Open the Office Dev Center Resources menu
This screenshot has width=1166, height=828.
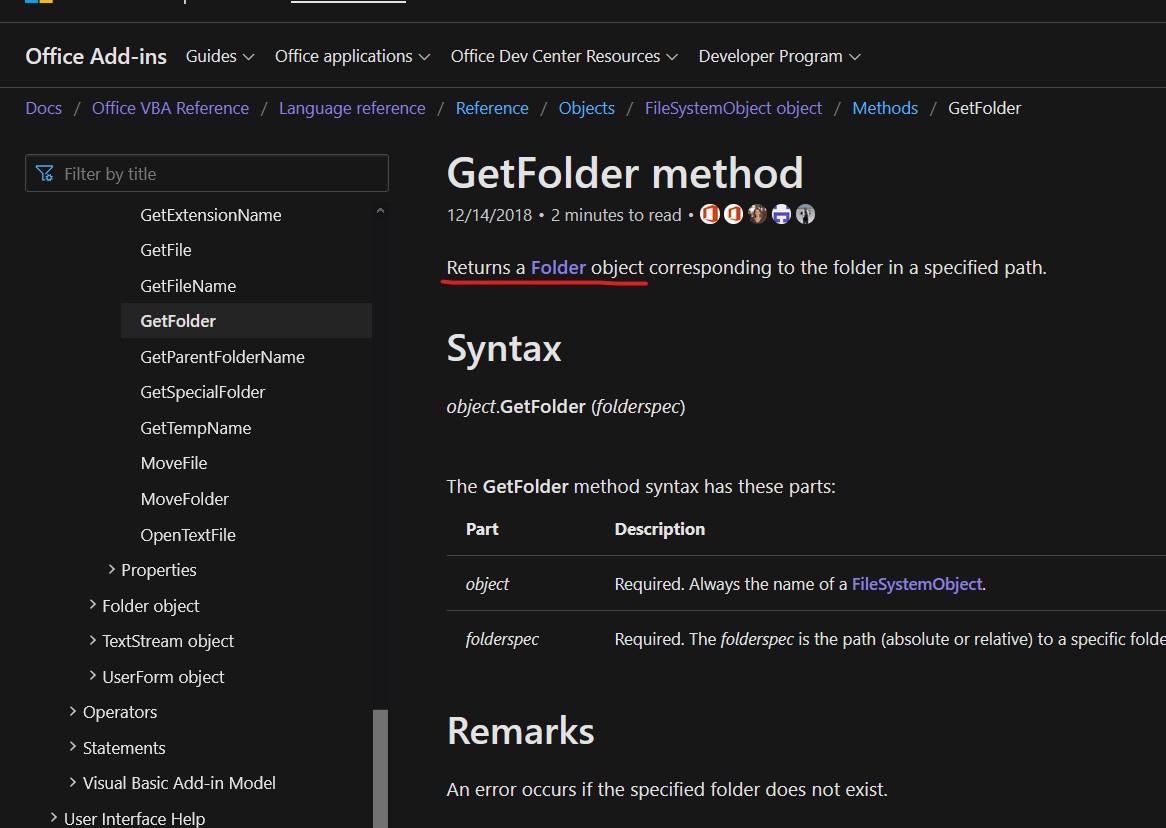(x=564, y=56)
